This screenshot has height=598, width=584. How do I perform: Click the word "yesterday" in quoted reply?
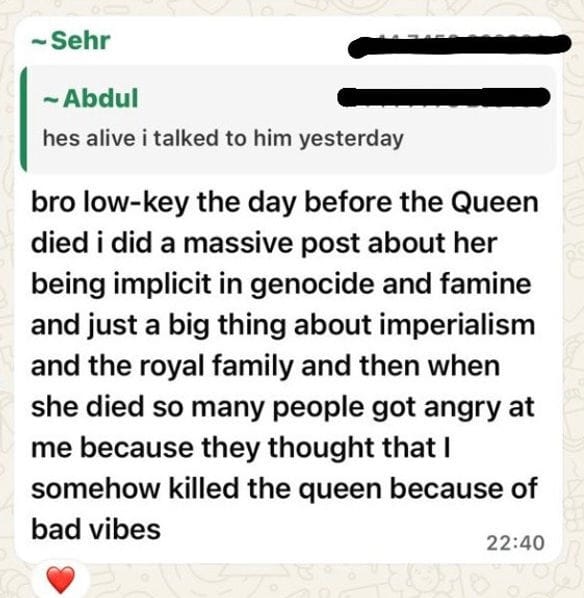tap(351, 139)
